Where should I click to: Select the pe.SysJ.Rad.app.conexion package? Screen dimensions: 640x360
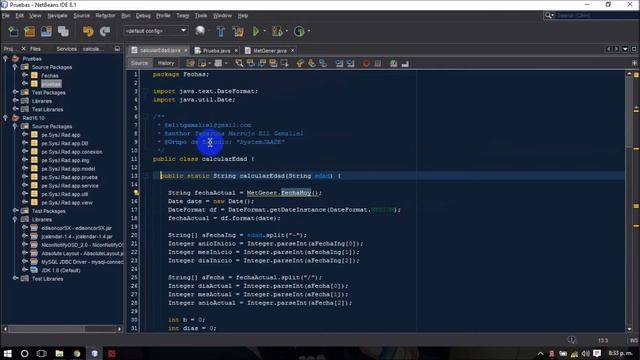click(72, 152)
